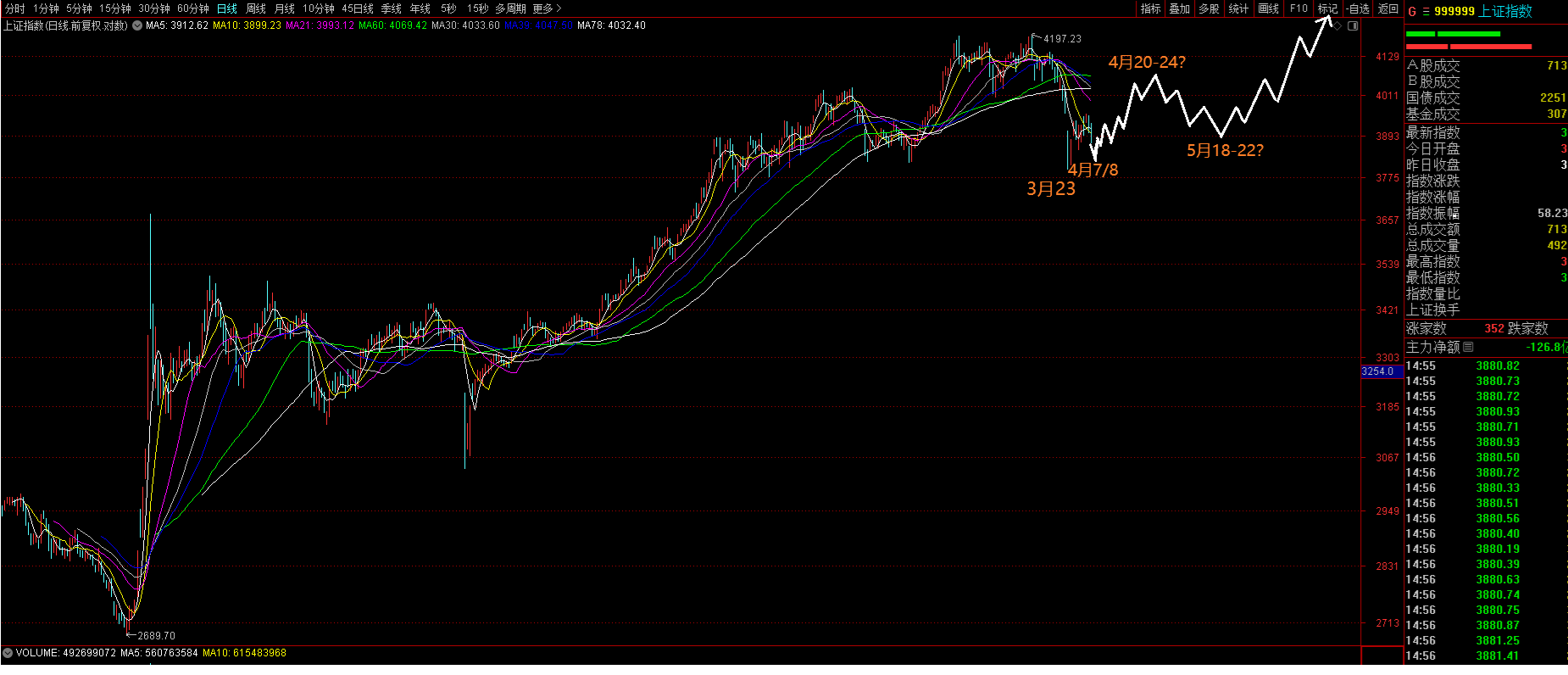Click the 指标 indicators button
Viewport: 1568px width, 675px height.
(1150, 8)
